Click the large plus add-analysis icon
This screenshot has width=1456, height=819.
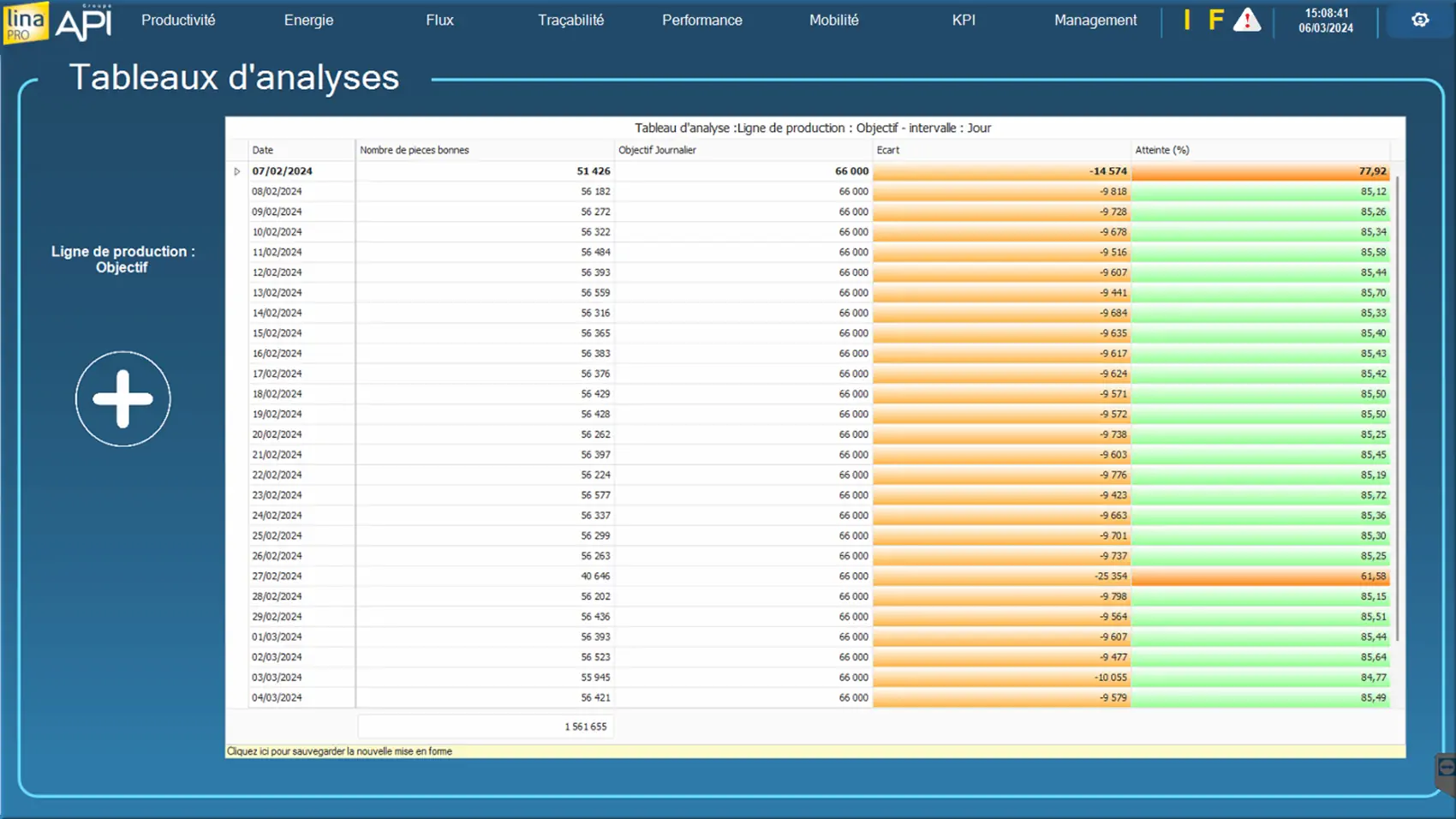(x=122, y=399)
